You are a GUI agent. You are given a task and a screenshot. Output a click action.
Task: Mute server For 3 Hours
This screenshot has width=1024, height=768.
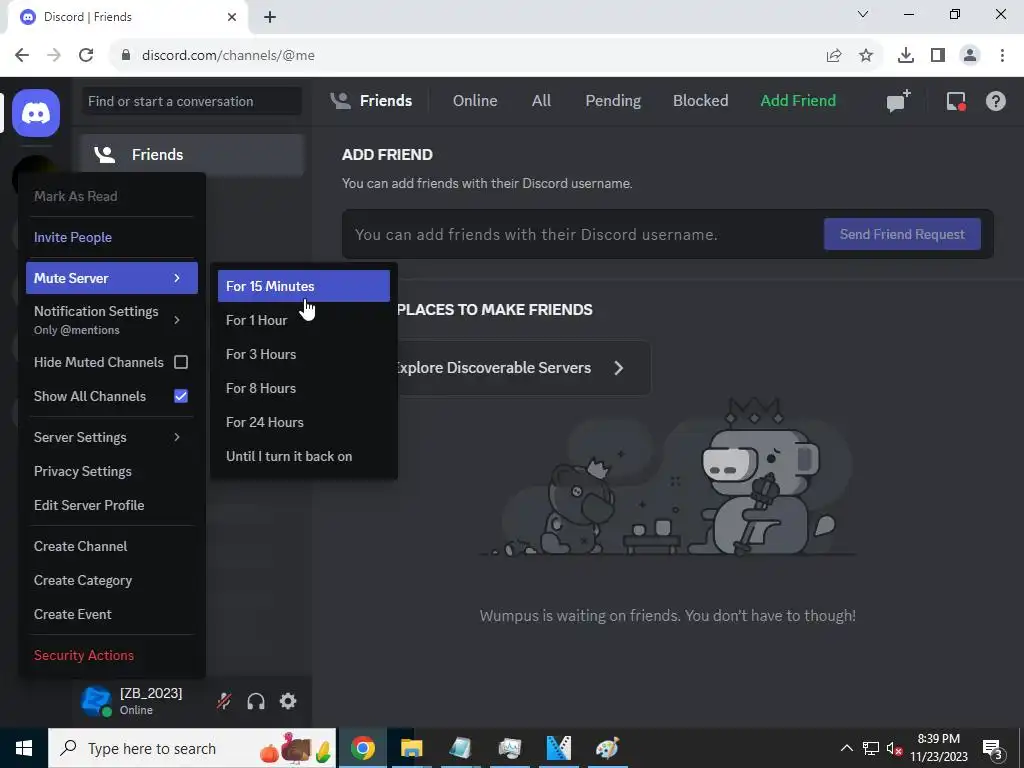(x=304, y=354)
